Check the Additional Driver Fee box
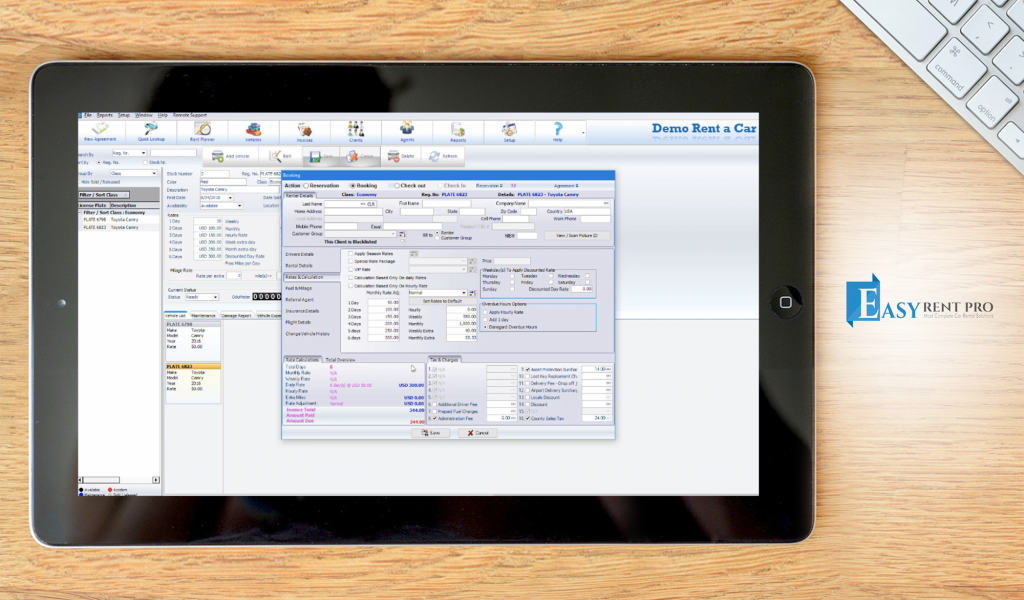Viewport: 1024px width, 600px height. pyautogui.click(x=433, y=404)
